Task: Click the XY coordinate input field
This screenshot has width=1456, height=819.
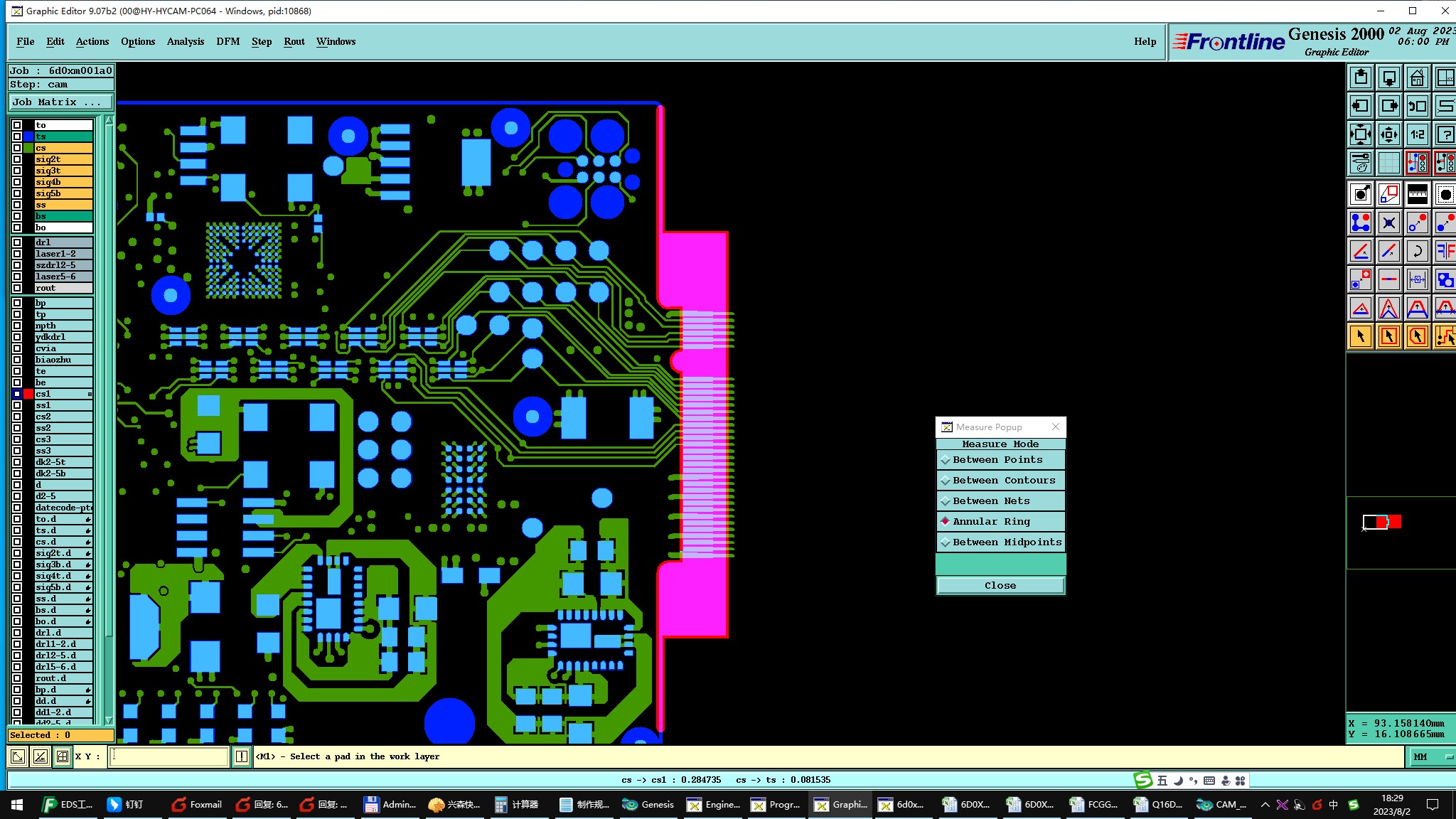Action: pyautogui.click(x=169, y=756)
